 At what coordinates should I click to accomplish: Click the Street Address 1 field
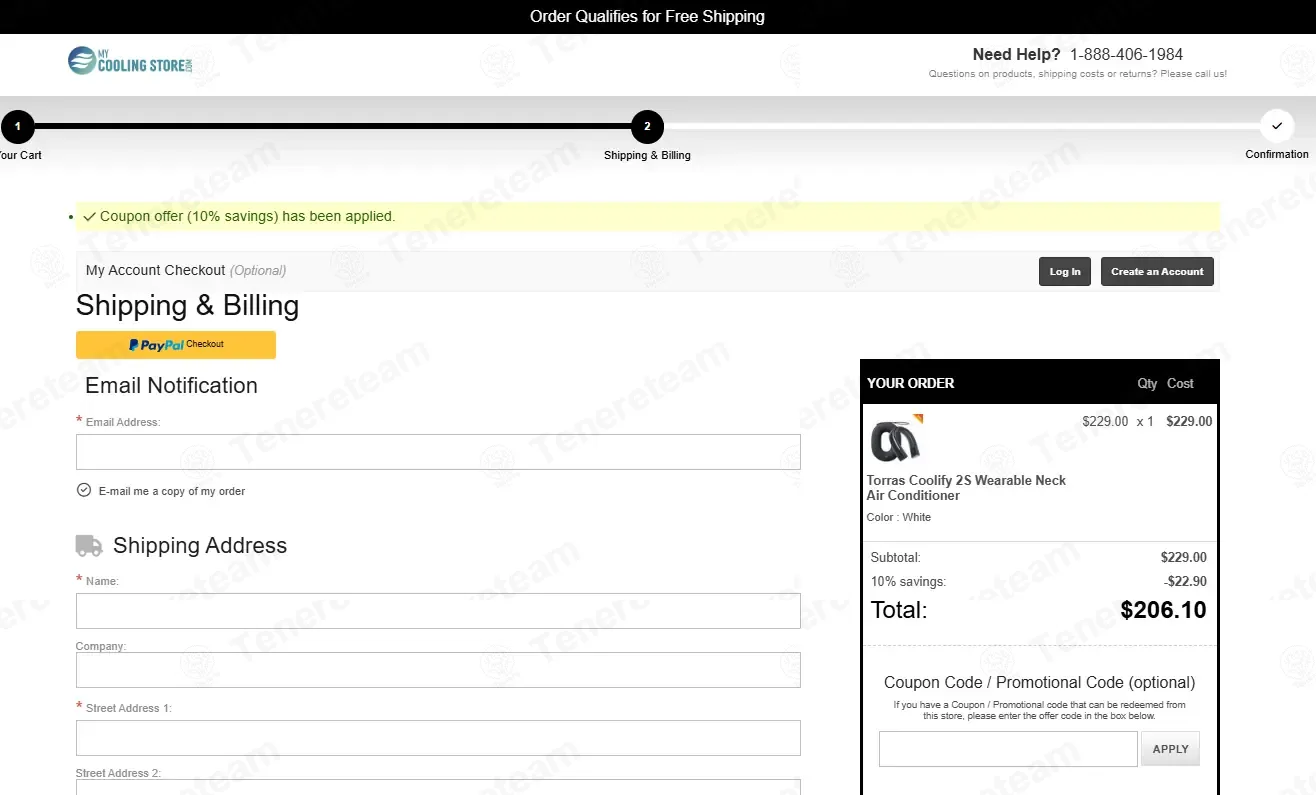pyautogui.click(x=438, y=738)
